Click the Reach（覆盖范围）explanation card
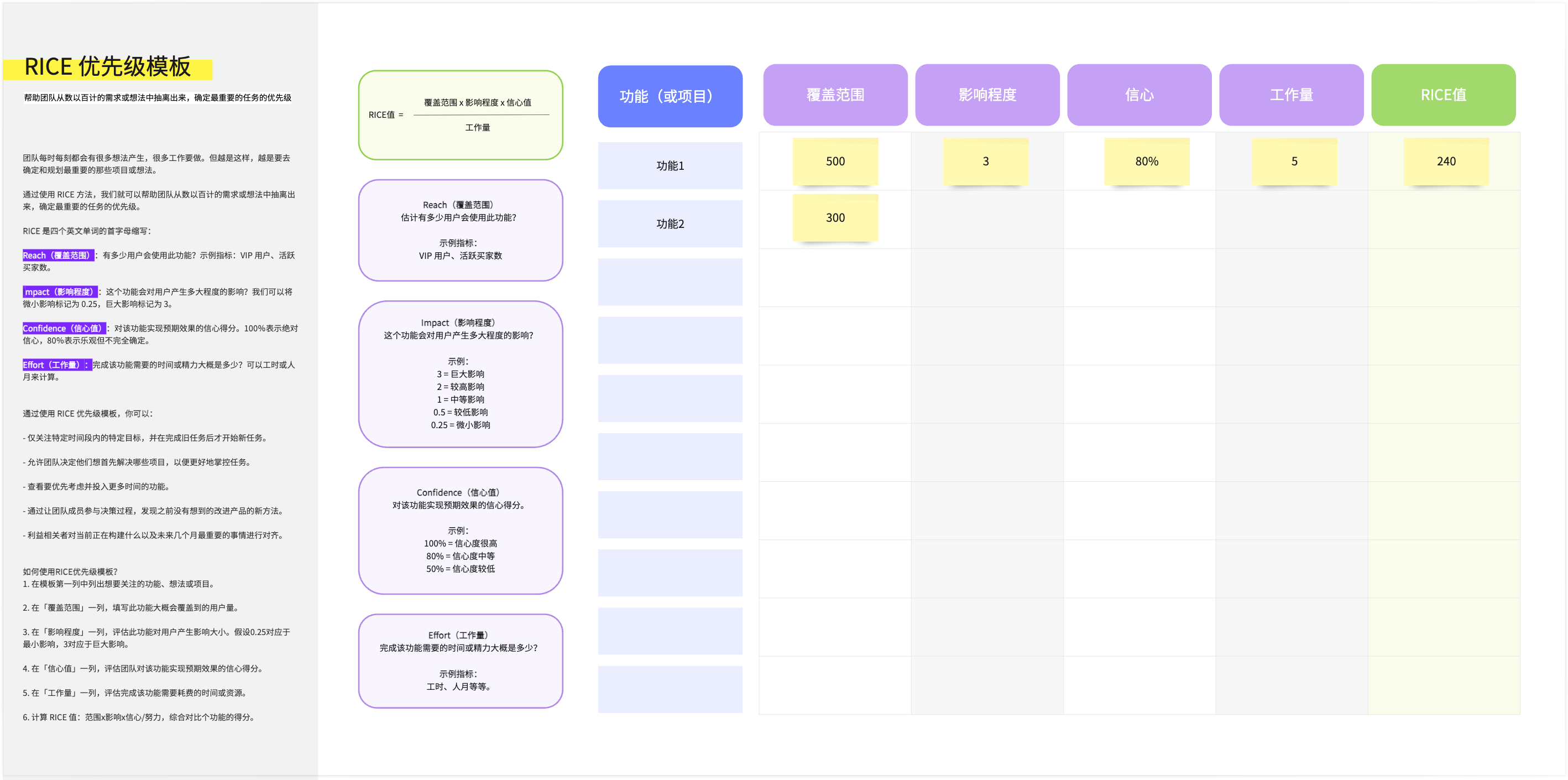 coord(460,230)
